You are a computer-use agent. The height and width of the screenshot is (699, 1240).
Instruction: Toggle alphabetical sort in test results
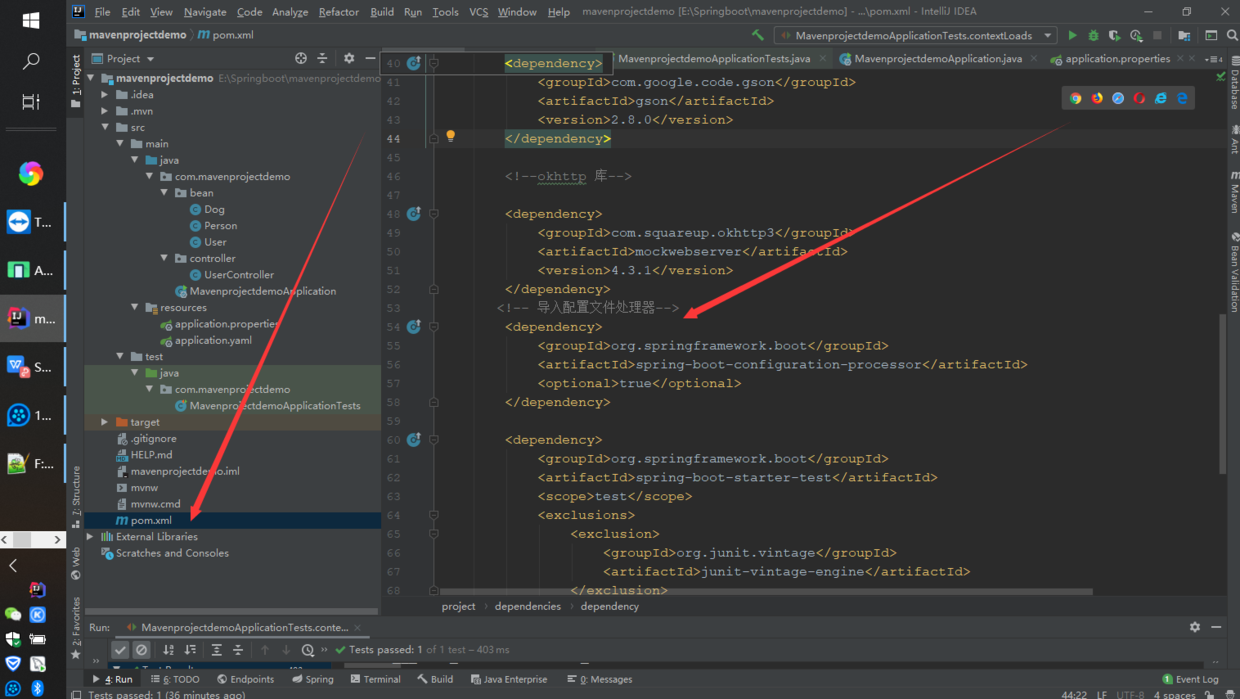pyautogui.click(x=168, y=650)
